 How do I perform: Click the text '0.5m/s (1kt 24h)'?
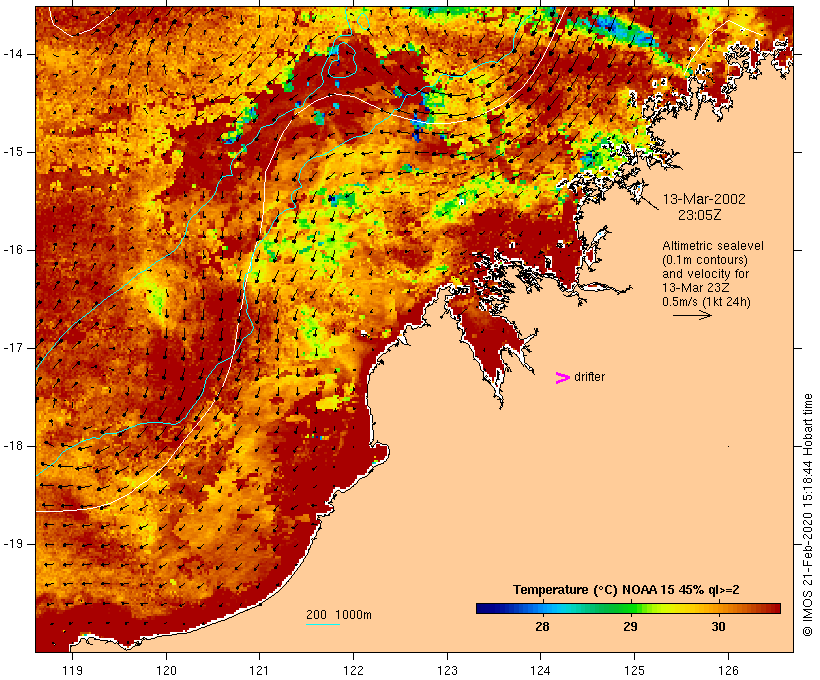(x=706, y=302)
